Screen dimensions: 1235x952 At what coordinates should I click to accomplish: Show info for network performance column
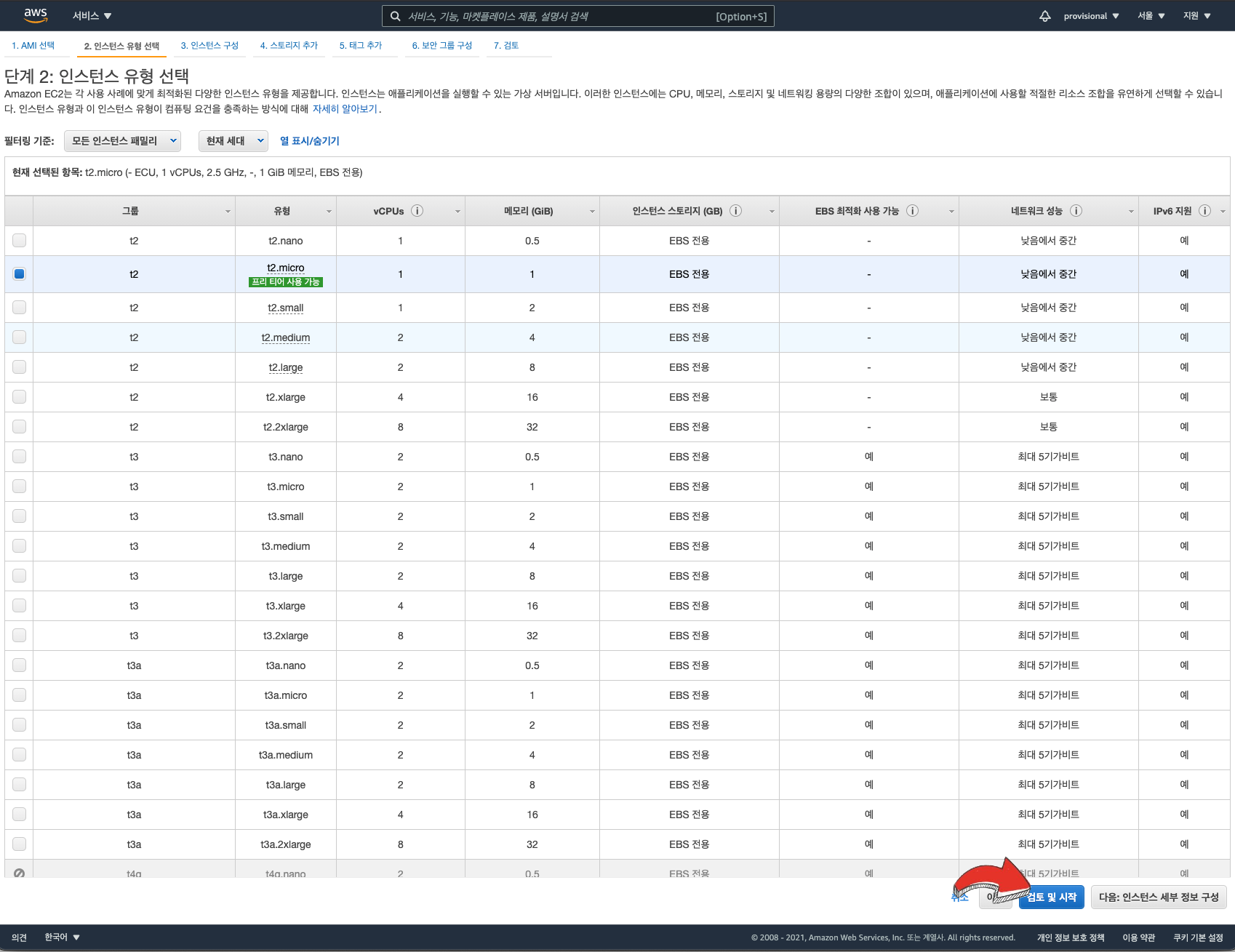(x=1076, y=211)
